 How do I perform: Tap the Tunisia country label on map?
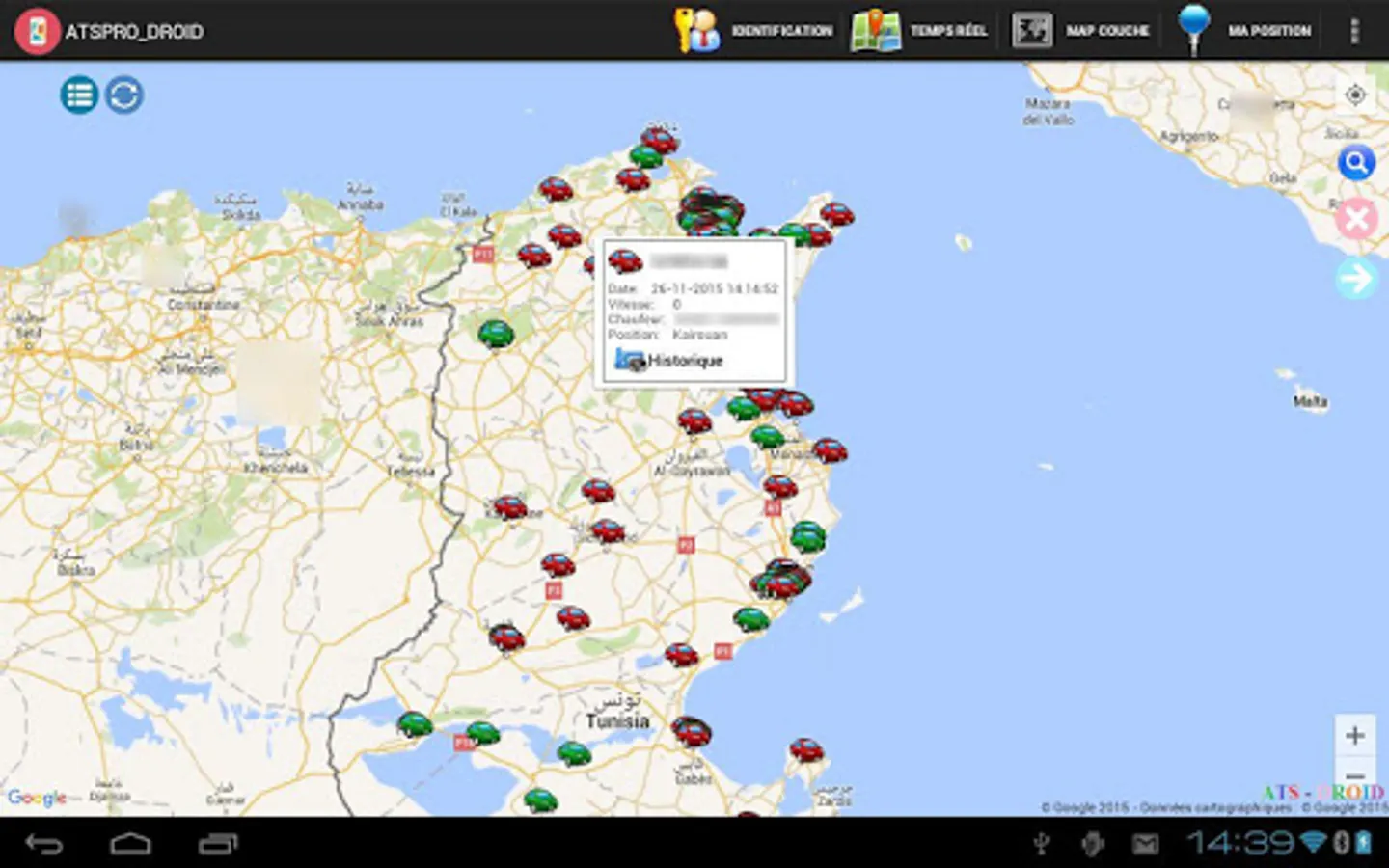pos(617,720)
